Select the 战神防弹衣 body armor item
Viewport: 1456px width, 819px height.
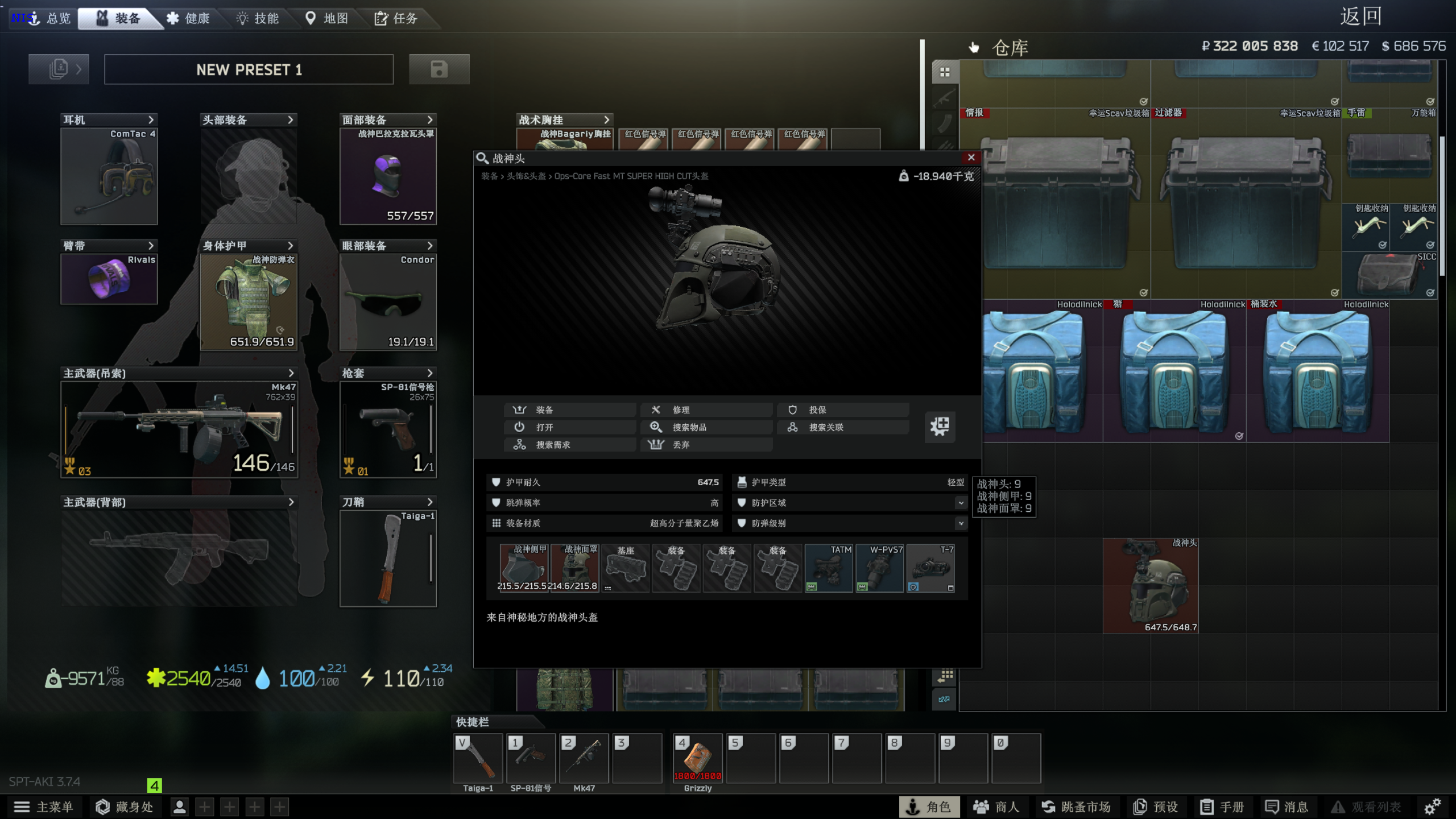pyautogui.click(x=249, y=302)
